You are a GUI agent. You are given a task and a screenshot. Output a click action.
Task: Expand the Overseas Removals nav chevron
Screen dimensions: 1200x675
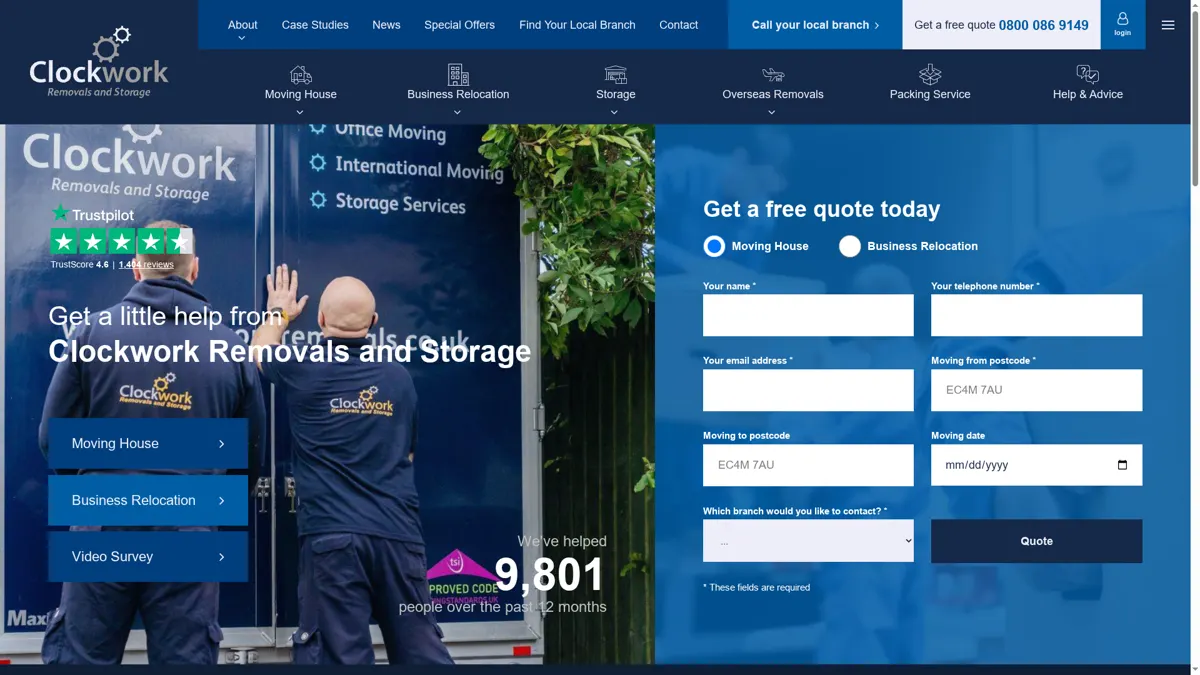pos(772,112)
